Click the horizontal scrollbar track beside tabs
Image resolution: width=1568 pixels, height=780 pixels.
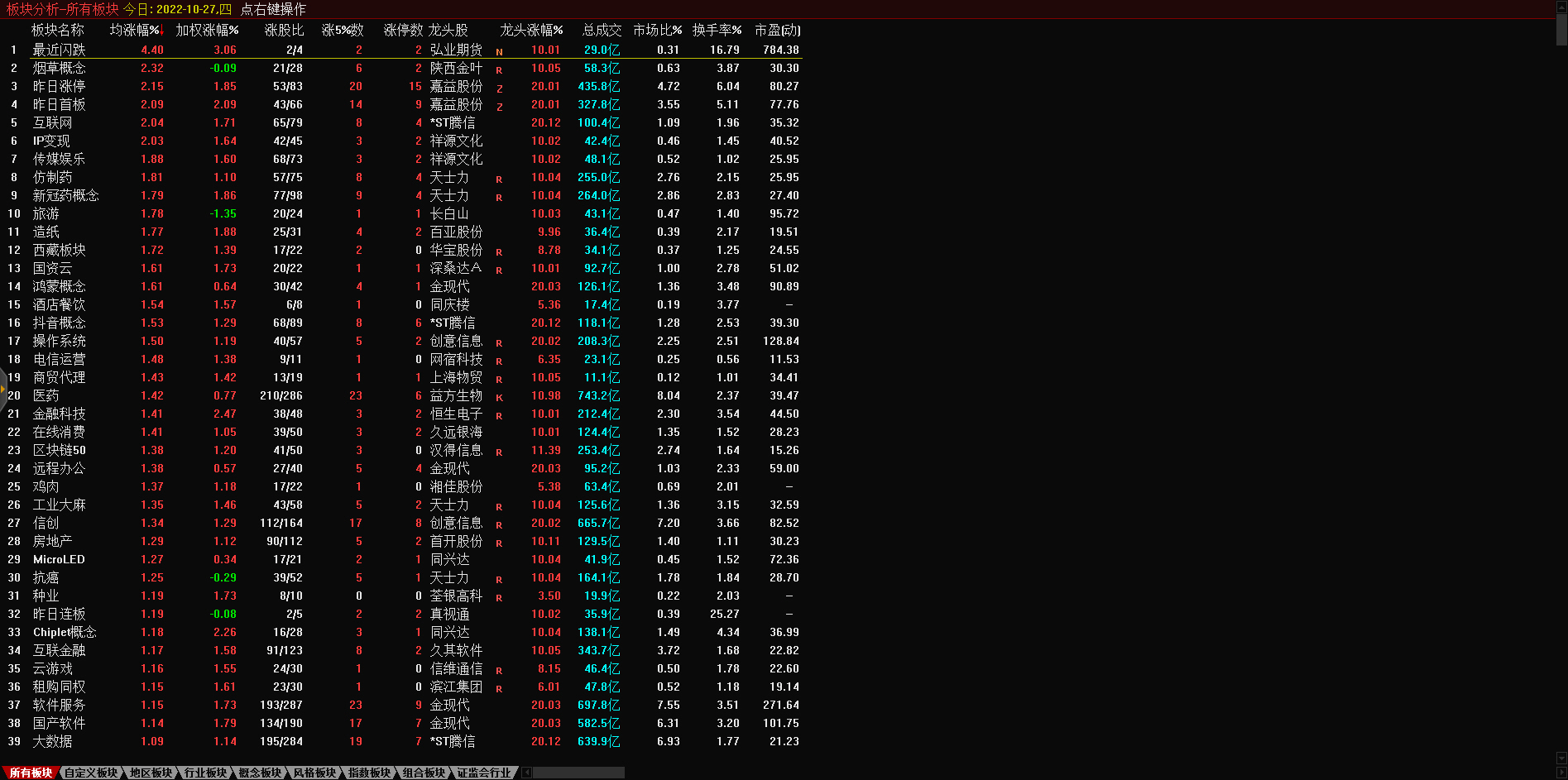tap(579, 773)
